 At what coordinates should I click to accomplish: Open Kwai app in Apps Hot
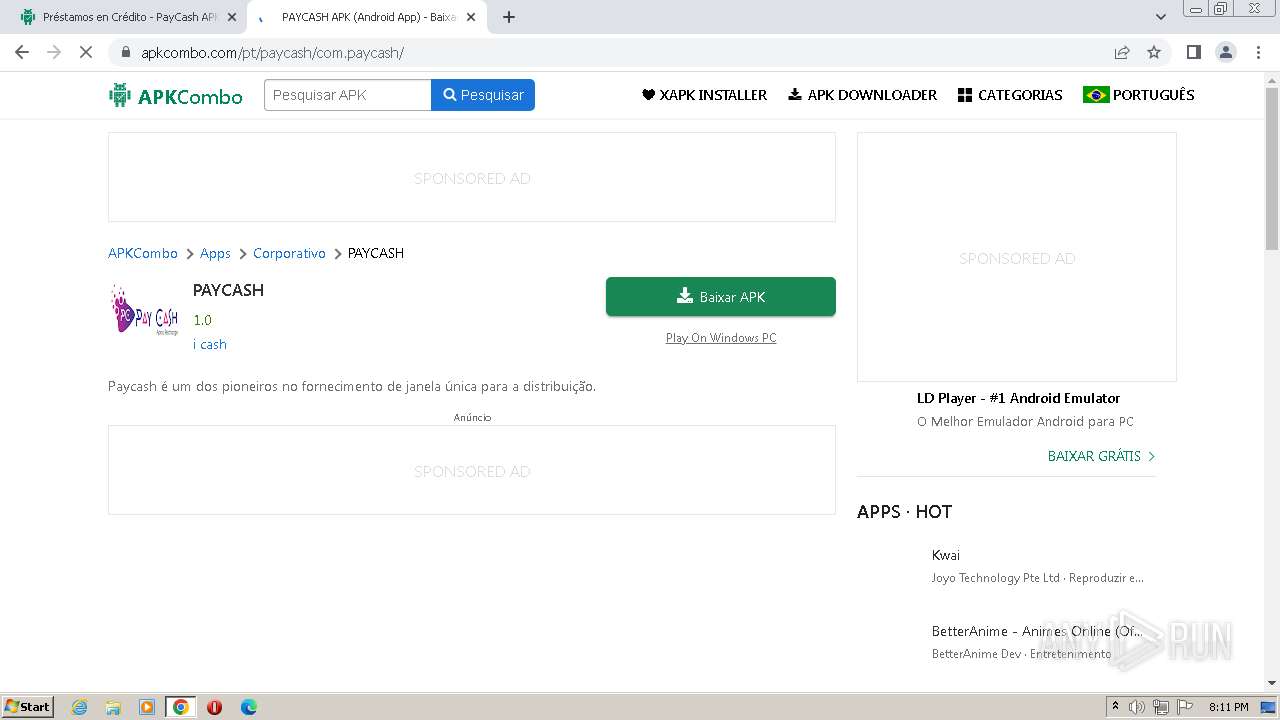[x=946, y=555]
